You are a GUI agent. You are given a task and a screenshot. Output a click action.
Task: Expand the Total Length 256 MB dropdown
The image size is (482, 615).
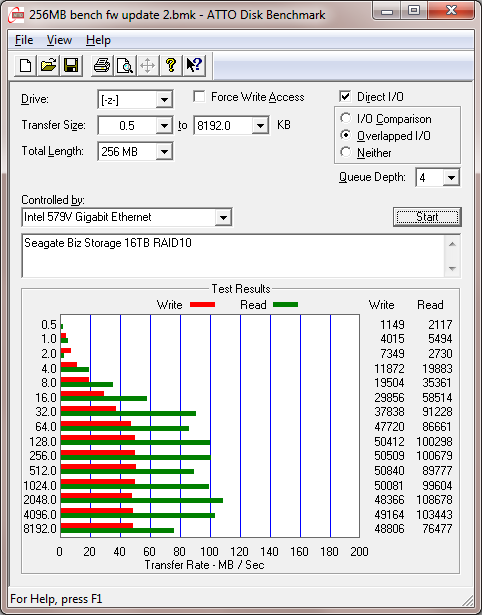coord(164,151)
